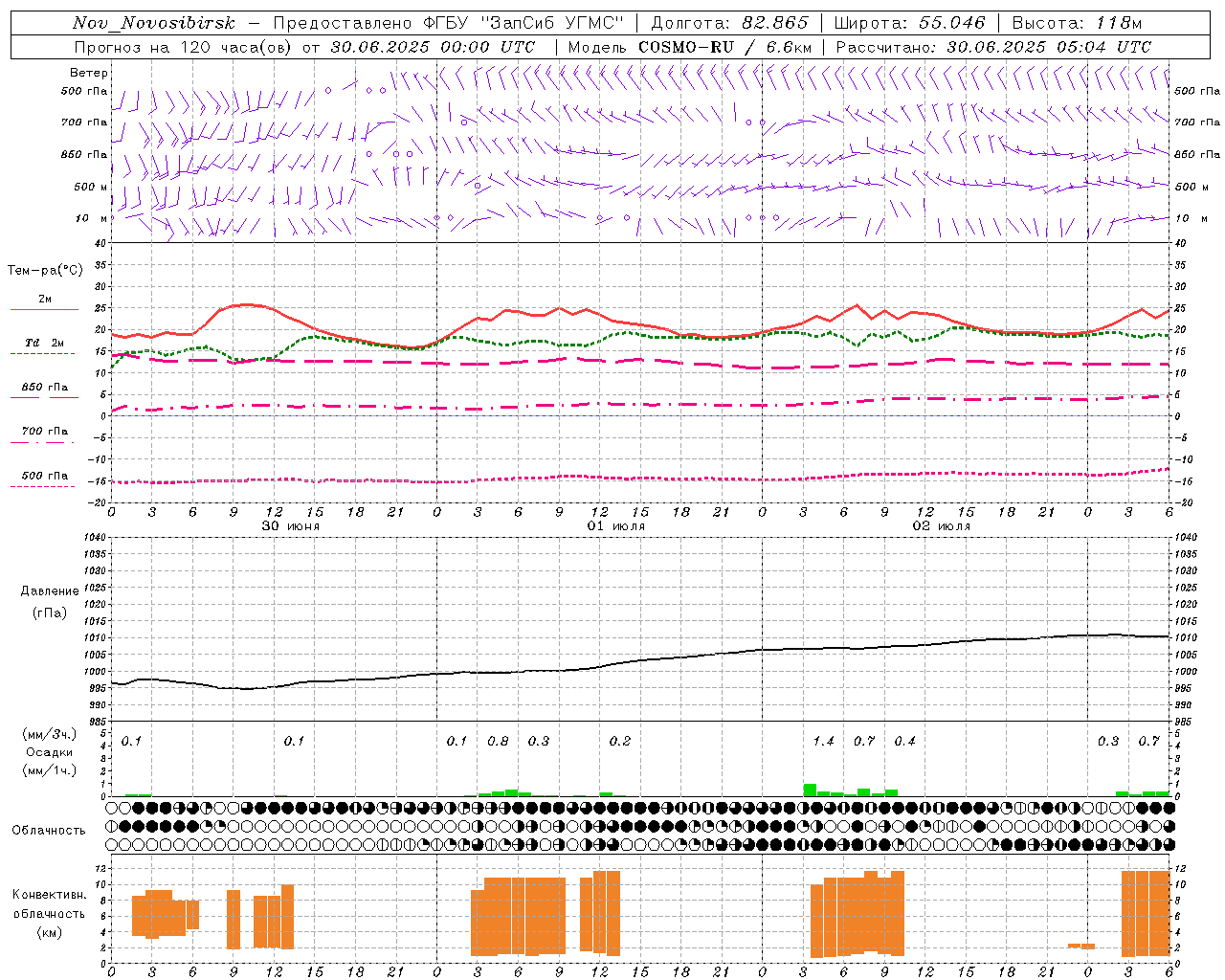
Task: Click the '0.2' precipitation value
Action: click(620, 741)
